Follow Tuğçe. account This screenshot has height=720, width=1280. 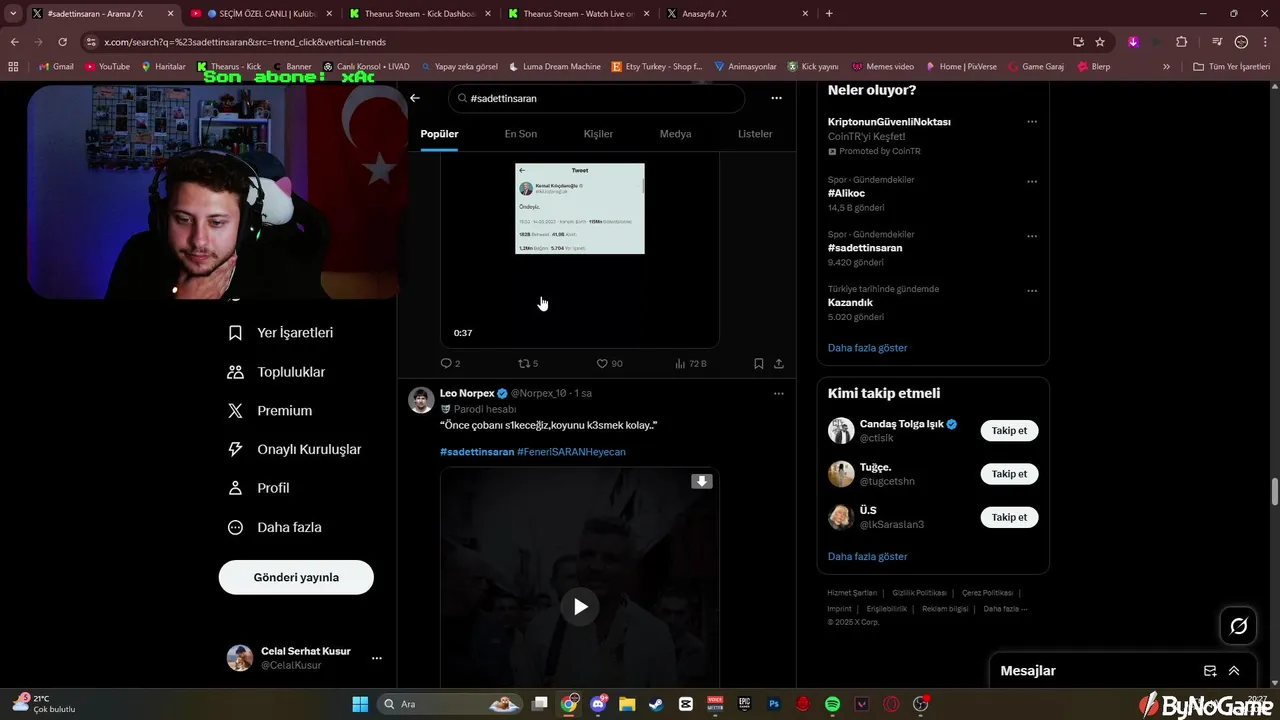(1009, 474)
